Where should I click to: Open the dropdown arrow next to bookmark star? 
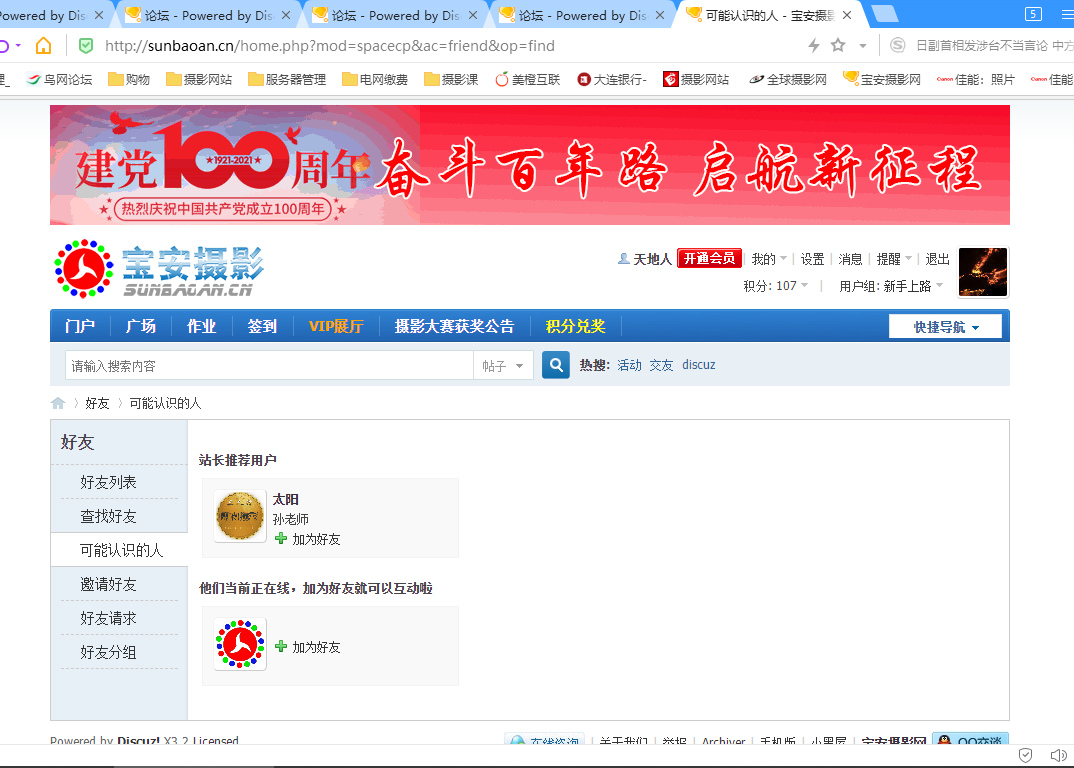click(863, 46)
